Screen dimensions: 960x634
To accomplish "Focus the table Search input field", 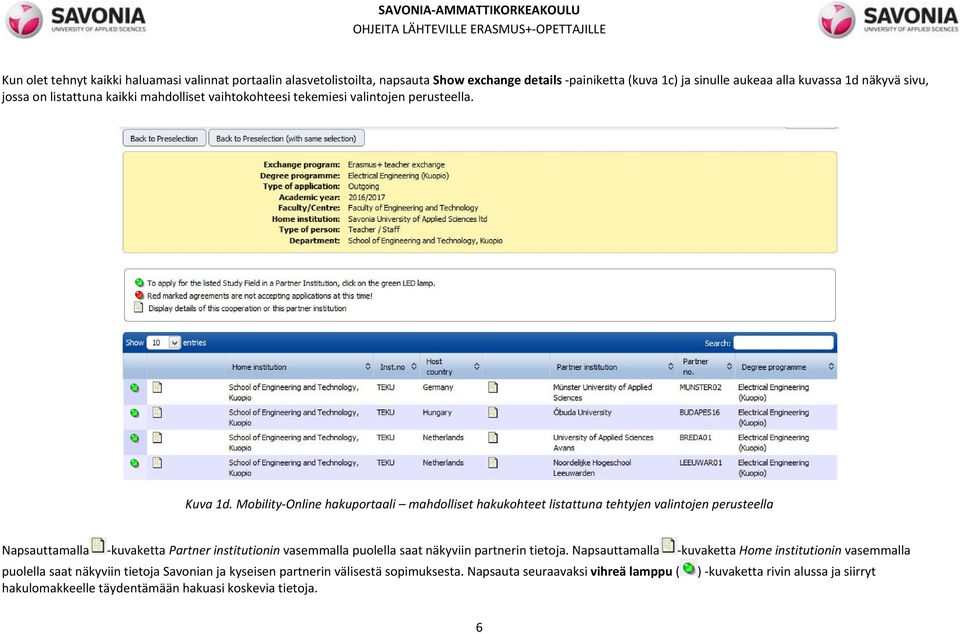I will (x=783, y=343).
